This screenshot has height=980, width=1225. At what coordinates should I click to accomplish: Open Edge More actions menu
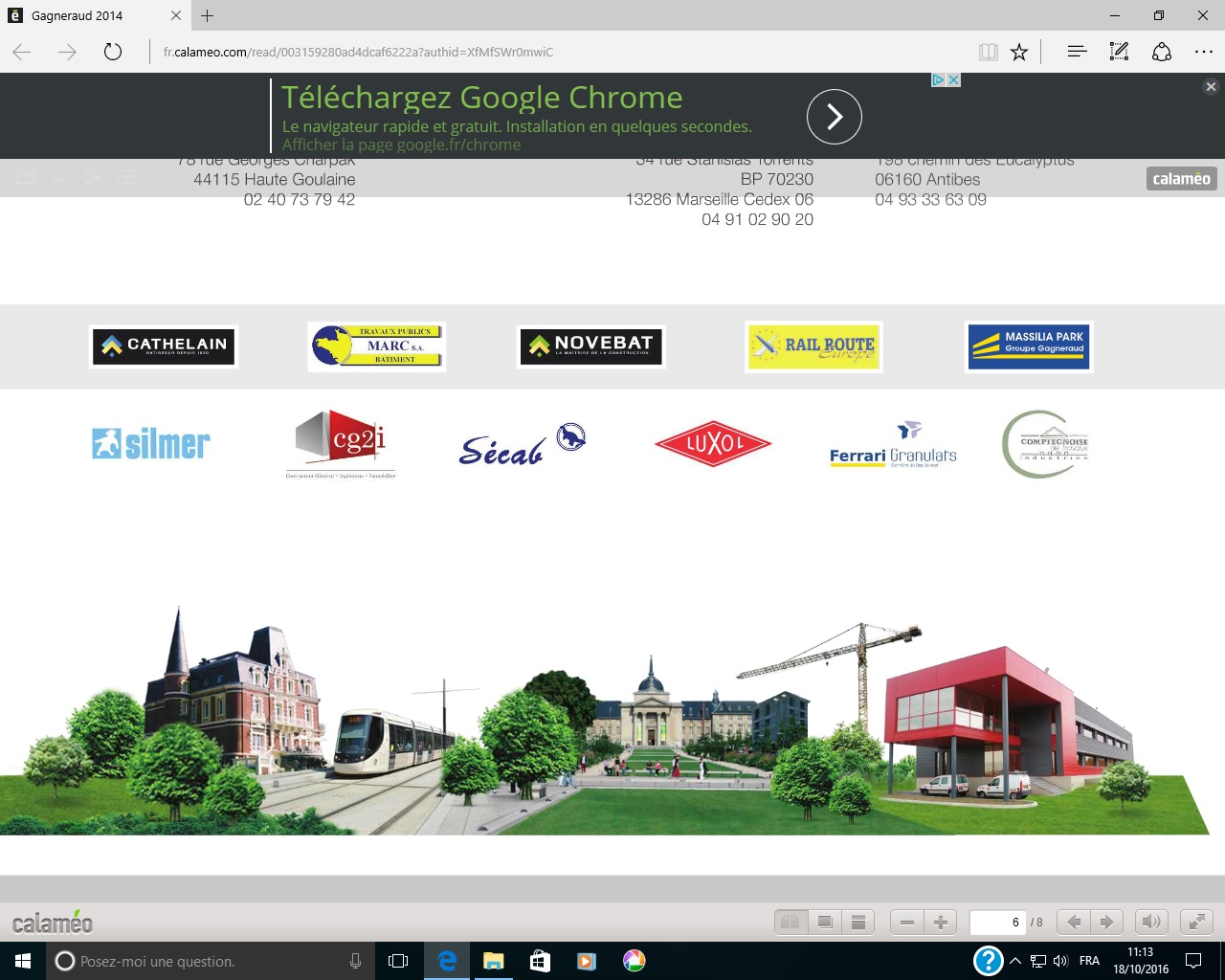point(1204,52)
